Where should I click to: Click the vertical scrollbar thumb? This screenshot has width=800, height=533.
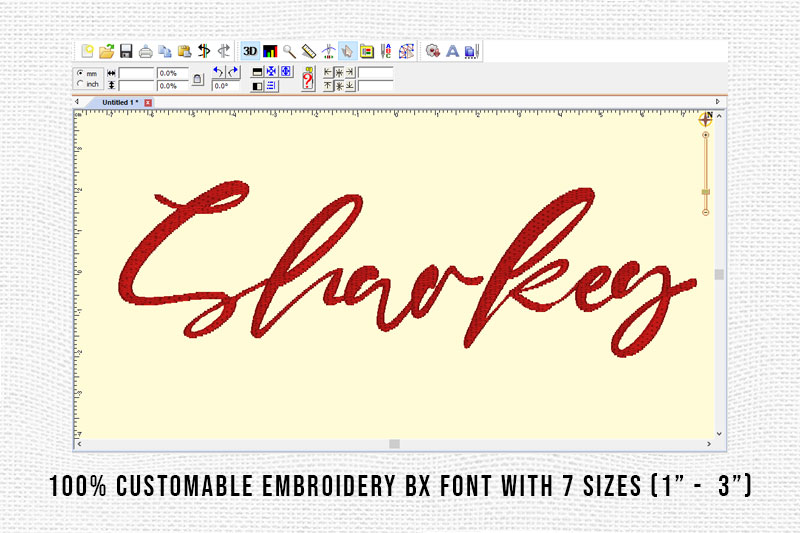click(x=719, y=274)
